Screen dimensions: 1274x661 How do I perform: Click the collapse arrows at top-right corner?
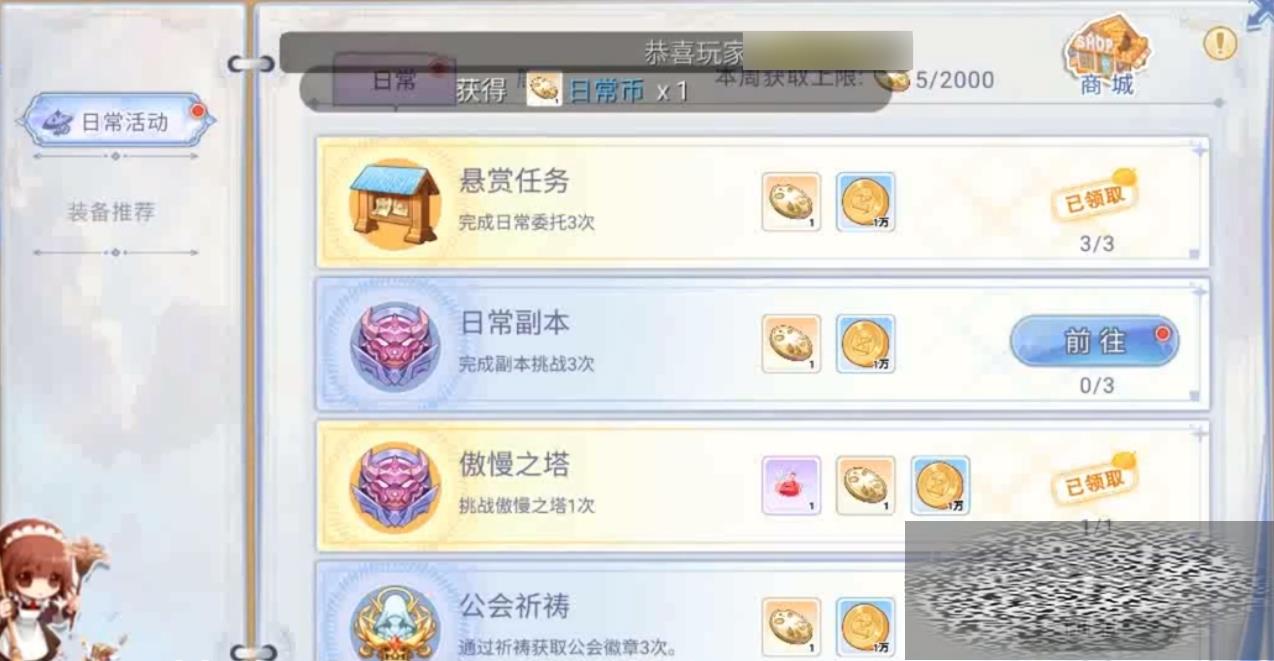click(1259, 14)
